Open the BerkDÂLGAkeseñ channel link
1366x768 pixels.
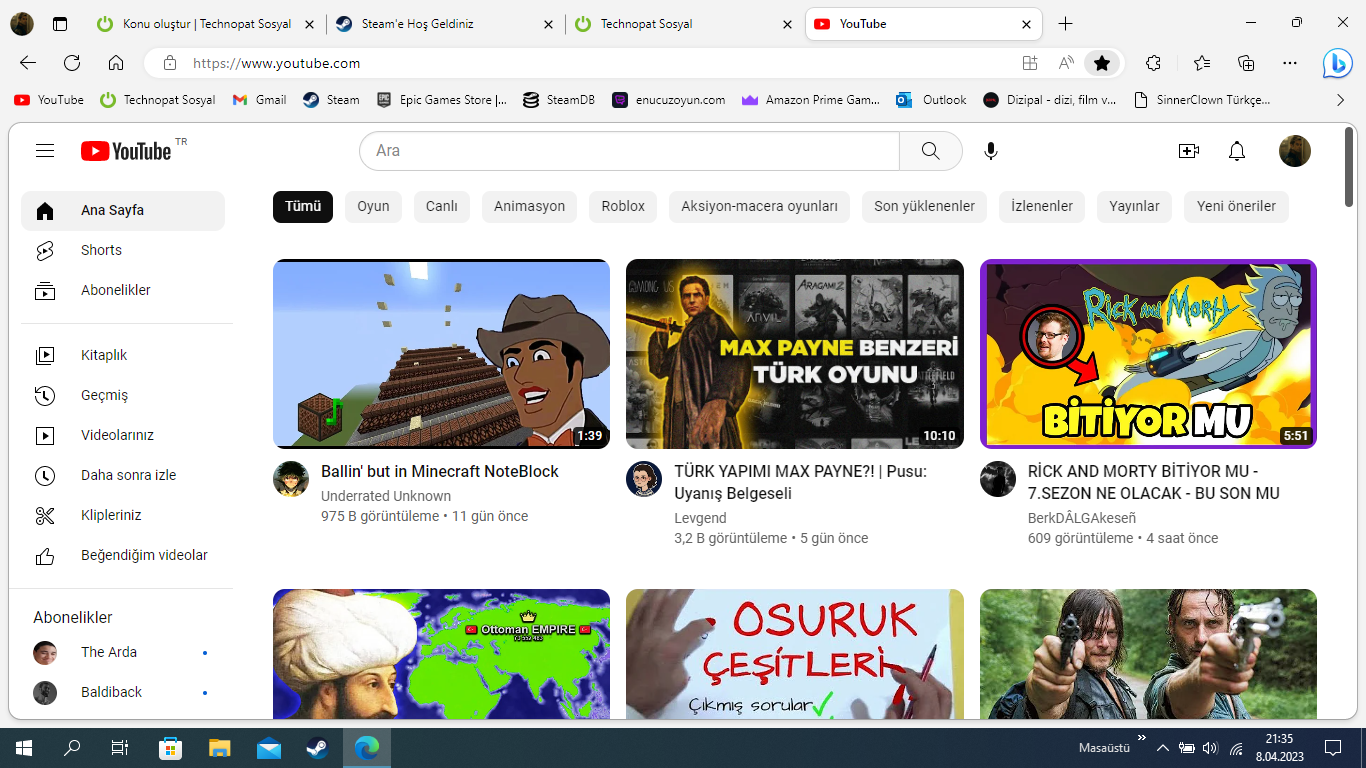pos(1082,518)
